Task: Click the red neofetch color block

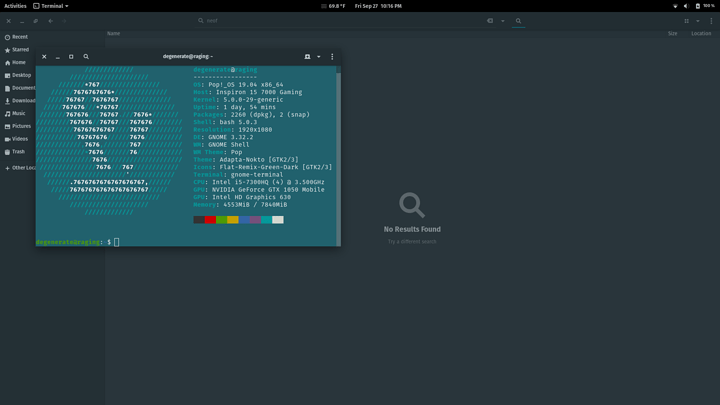Action: [x=210, y=219]
